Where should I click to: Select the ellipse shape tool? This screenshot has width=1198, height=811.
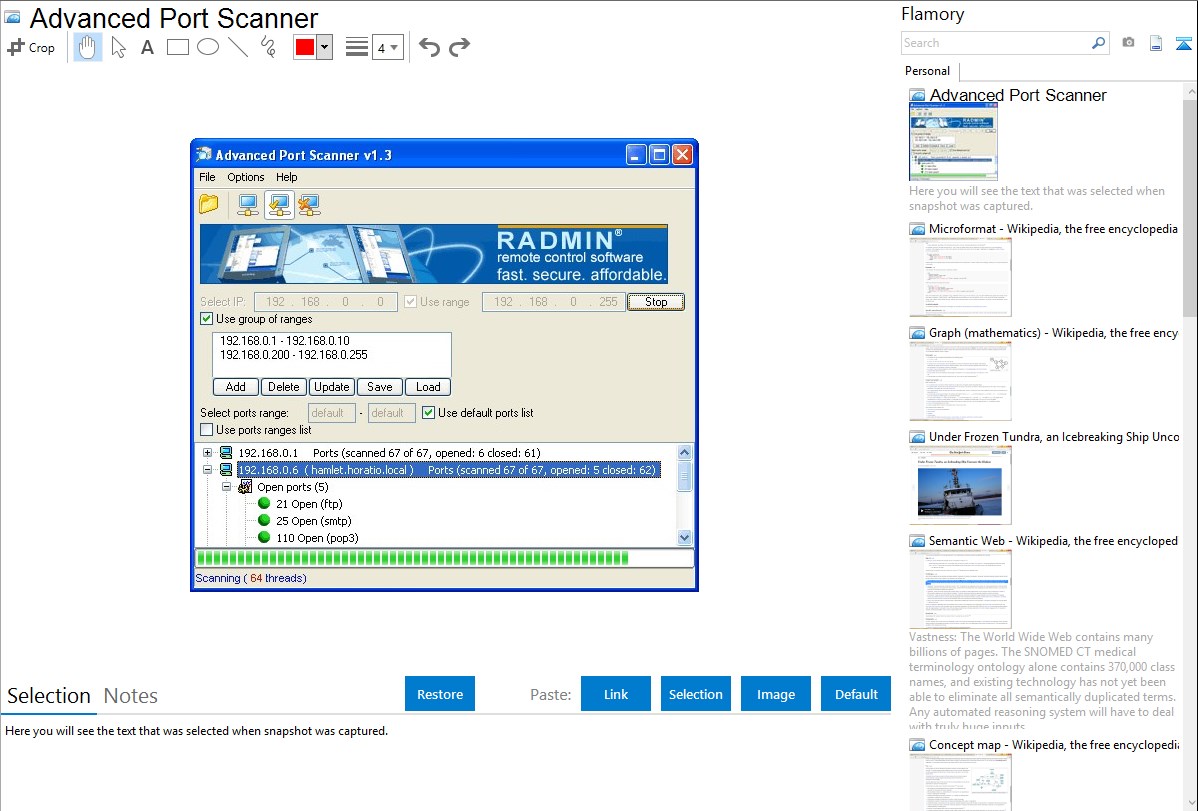click(x=208, y=47)
